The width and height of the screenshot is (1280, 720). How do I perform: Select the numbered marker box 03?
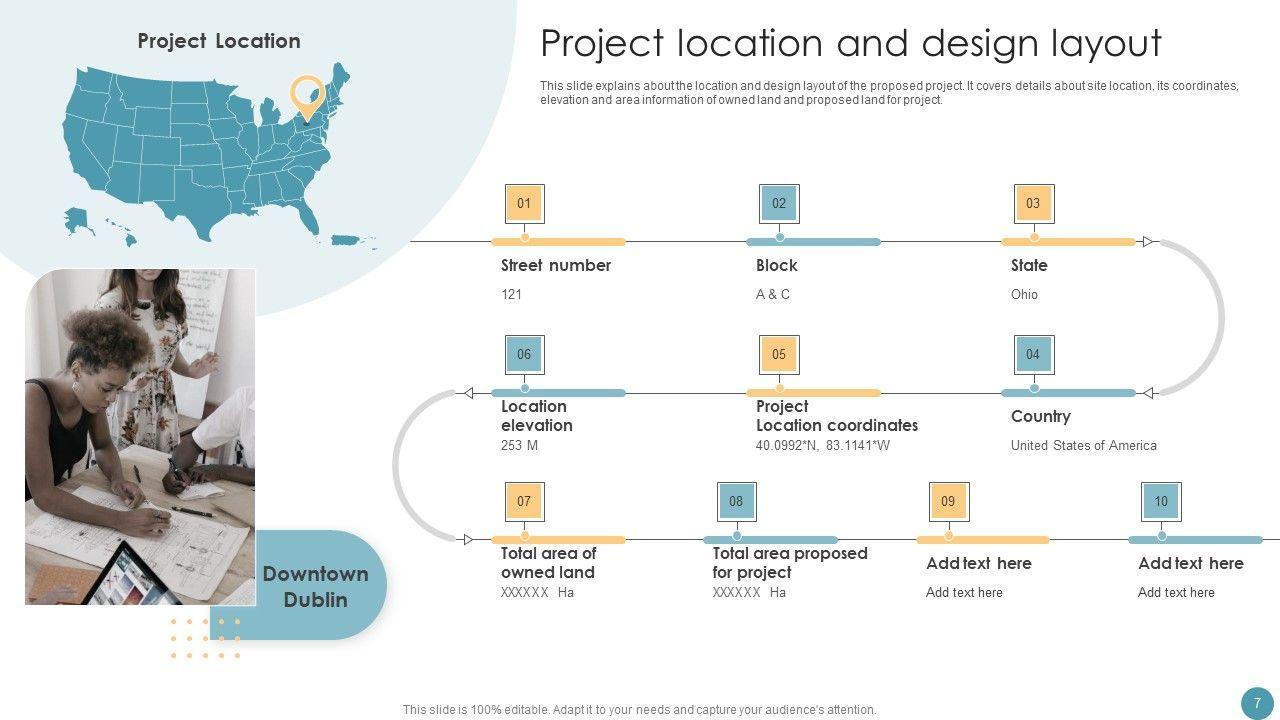click(x=1033, y=204)
